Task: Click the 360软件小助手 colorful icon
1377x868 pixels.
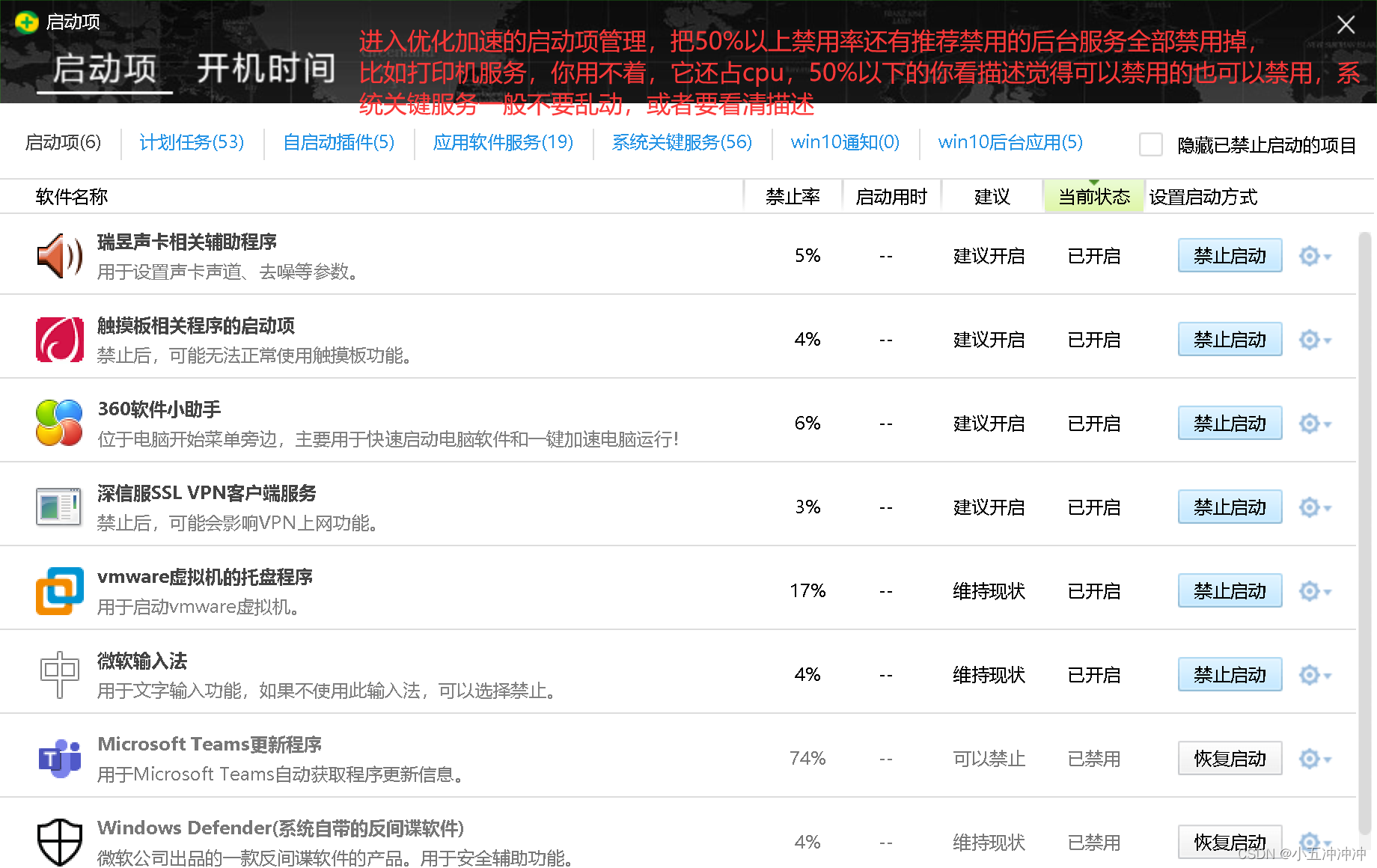Action: (x=60, y=424)
